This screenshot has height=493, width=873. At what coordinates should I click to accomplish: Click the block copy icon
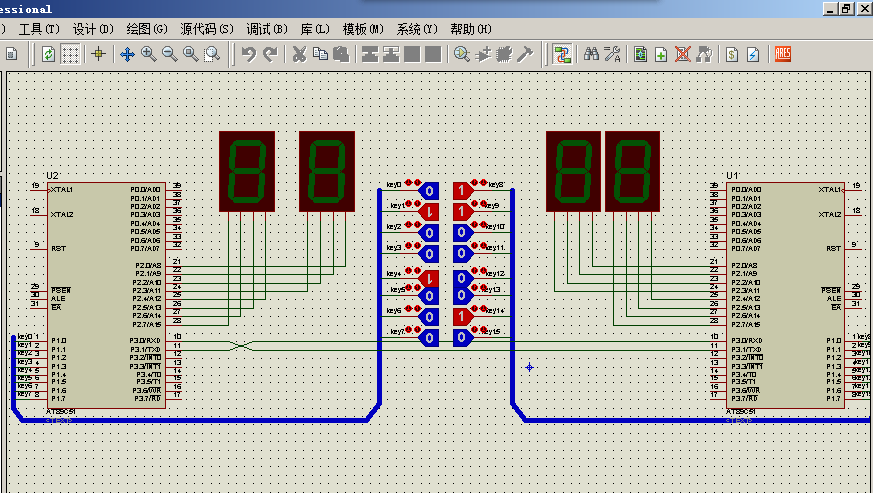370,54
